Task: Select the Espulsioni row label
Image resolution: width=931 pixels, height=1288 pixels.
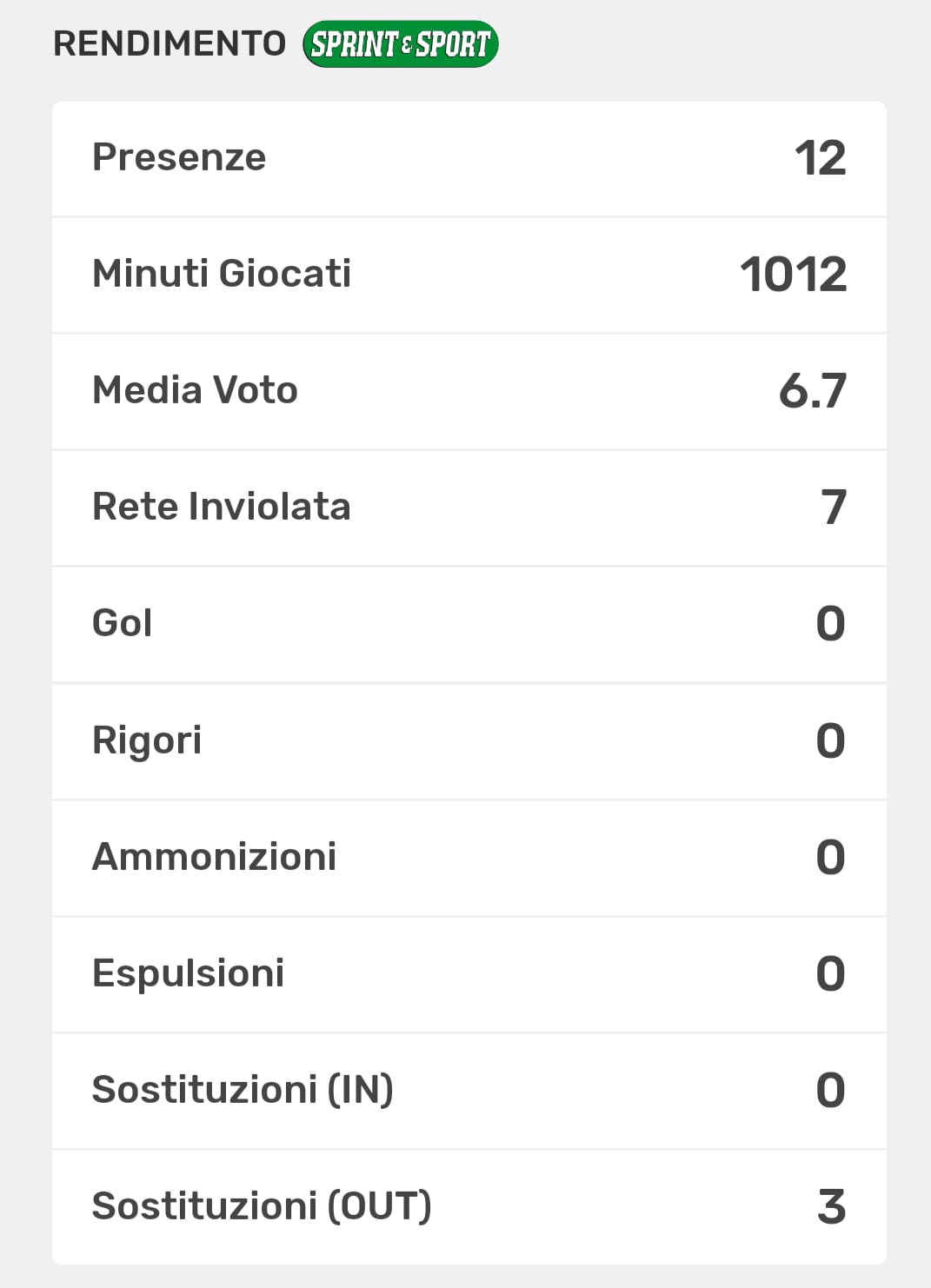Action: [188, 973]
